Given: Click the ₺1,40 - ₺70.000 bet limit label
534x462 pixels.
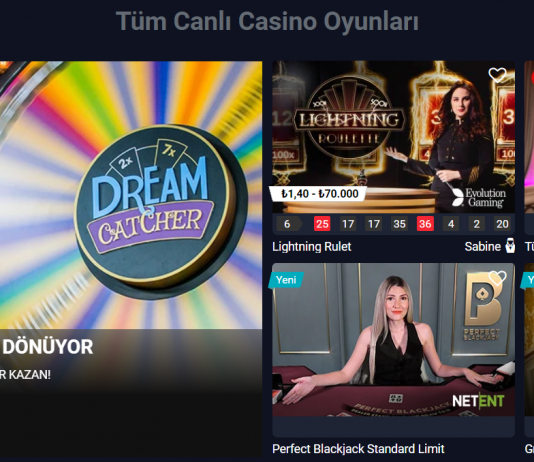Looking at the screenshot, I should click(x=318, y=194).
